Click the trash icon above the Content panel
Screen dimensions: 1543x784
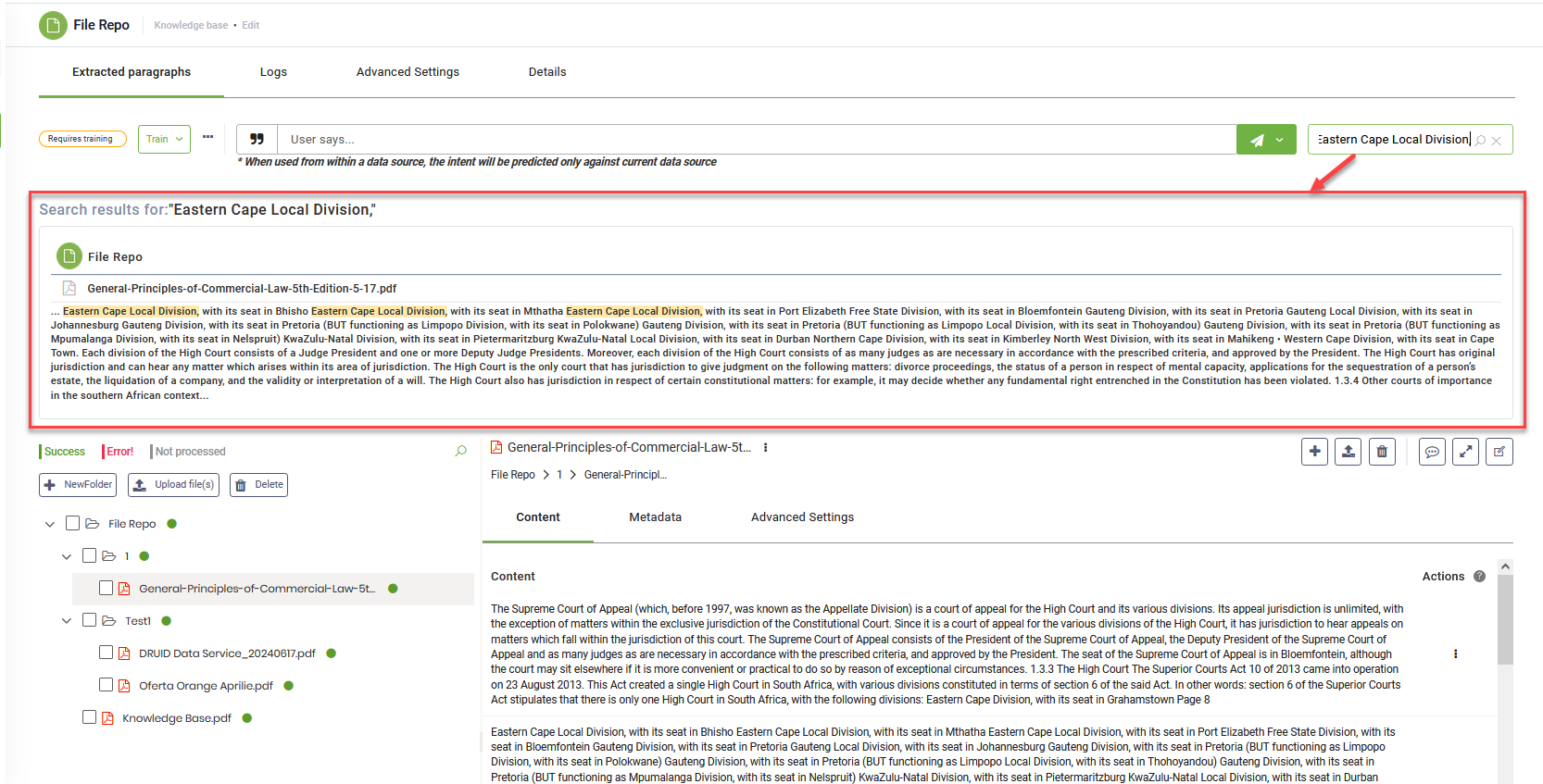pos(1381,452)
